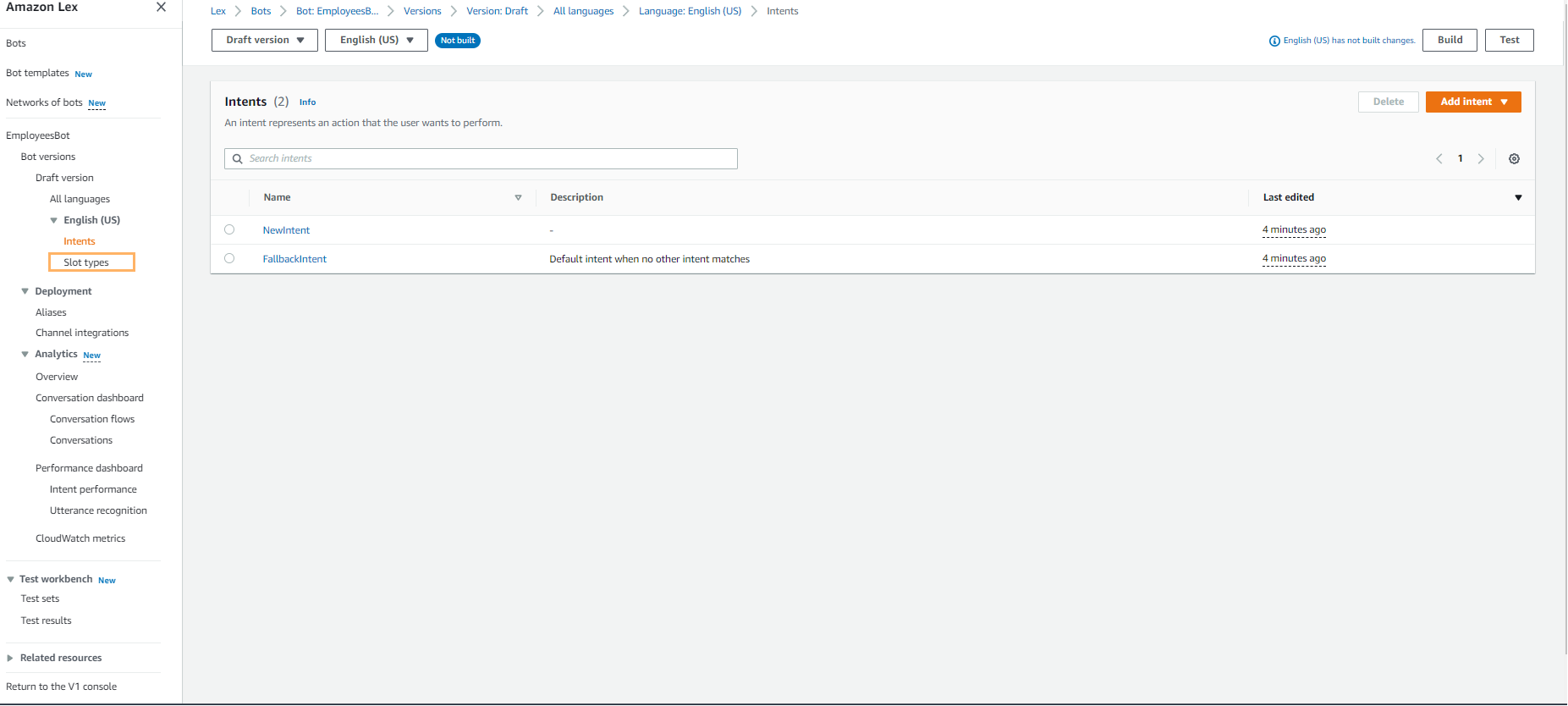The image size is (1568, 706).
Task: Click the Bot: EmployeesB... breadcrumb
Action: (x=337, y=11)
